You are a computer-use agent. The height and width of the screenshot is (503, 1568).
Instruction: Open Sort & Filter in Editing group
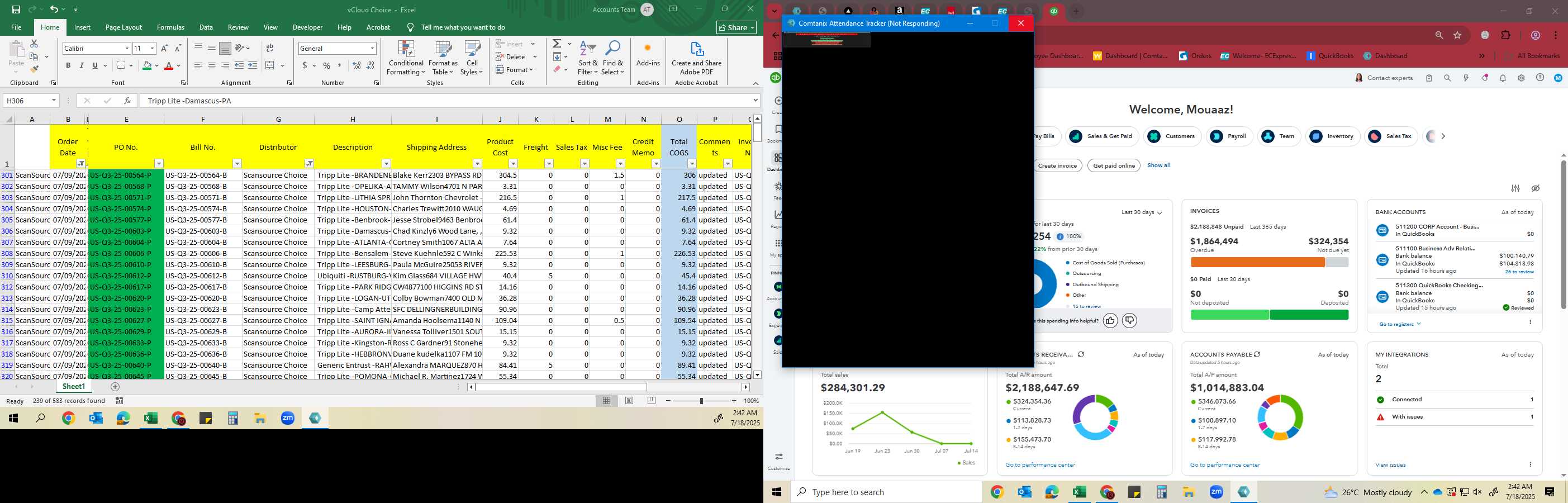[588, 58]
